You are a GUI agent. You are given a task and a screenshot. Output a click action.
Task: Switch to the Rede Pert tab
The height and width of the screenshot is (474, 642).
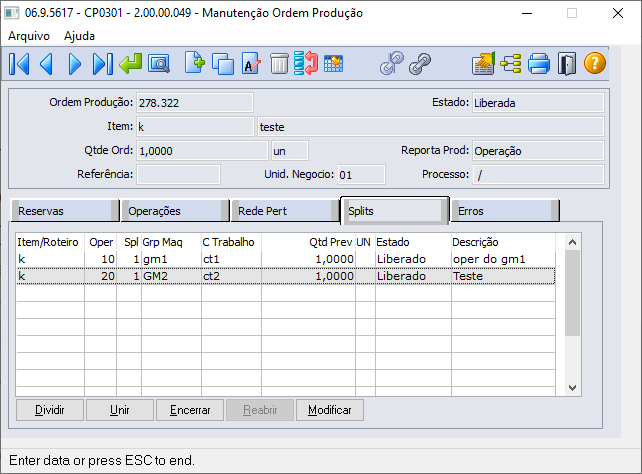click(285, 211)
